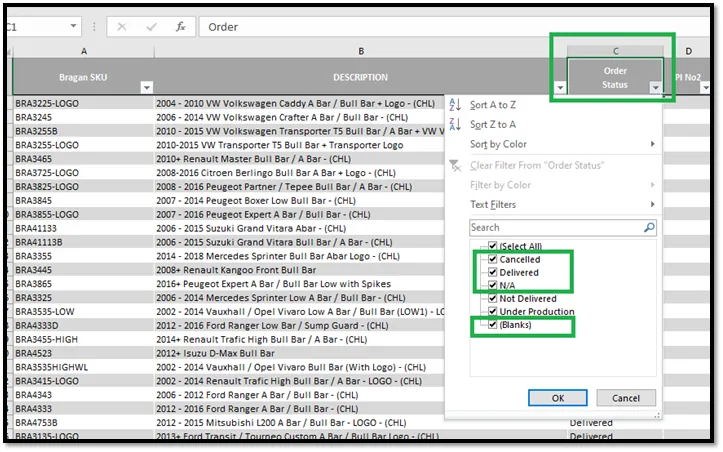This screenshot has width=723, height=452.
Task: Click cell BRA3245
Action: click(83, 117)
